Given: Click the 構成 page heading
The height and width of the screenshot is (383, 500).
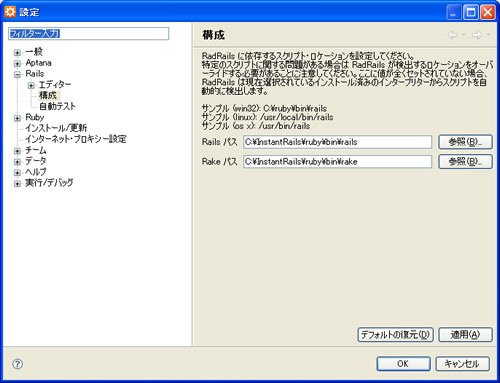Looking at the screenshot, I should click(x=213, y=35).
